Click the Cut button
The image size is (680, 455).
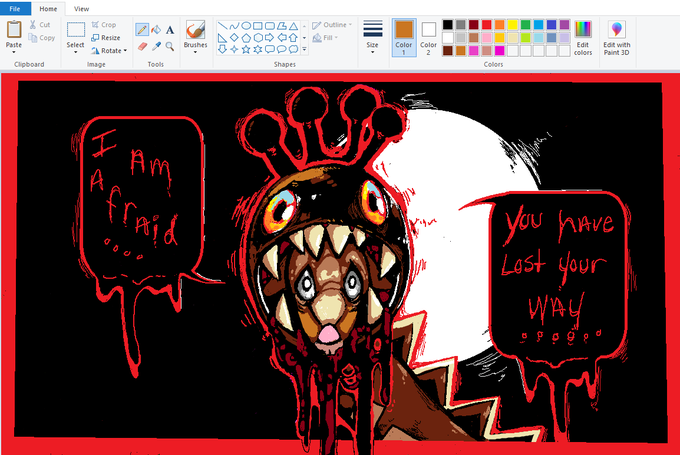click(x=40, y=25)
